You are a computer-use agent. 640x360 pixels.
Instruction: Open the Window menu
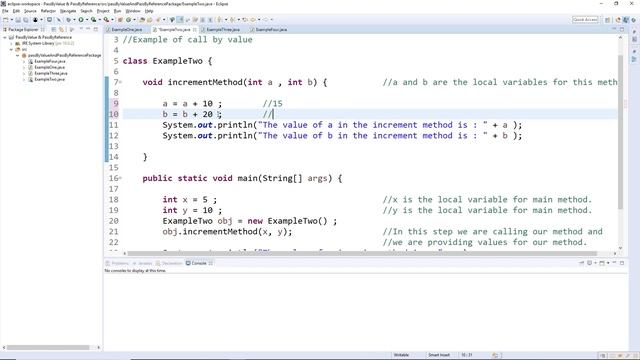[133, 11]
